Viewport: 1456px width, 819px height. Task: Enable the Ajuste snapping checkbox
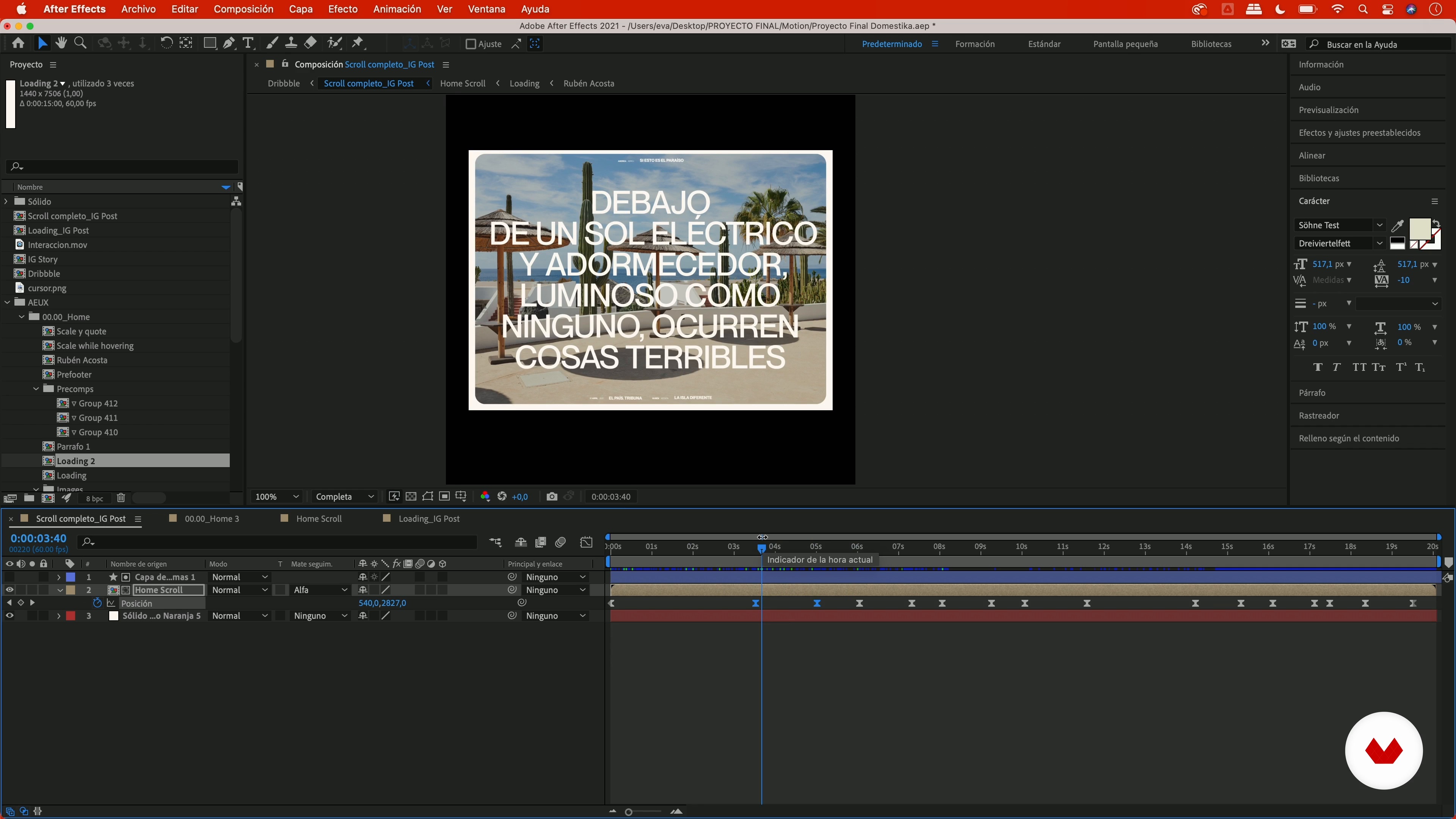click(x=470, y=44)
